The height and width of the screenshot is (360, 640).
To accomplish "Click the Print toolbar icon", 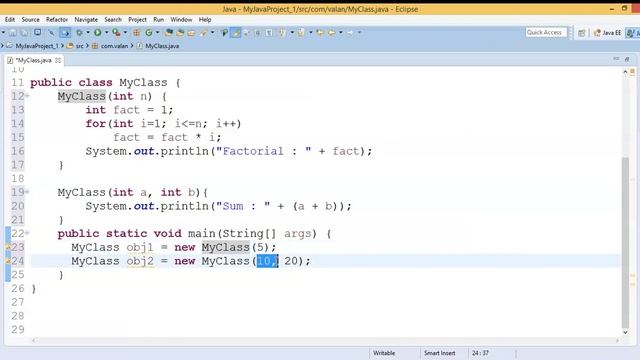I will pos(38,32).
